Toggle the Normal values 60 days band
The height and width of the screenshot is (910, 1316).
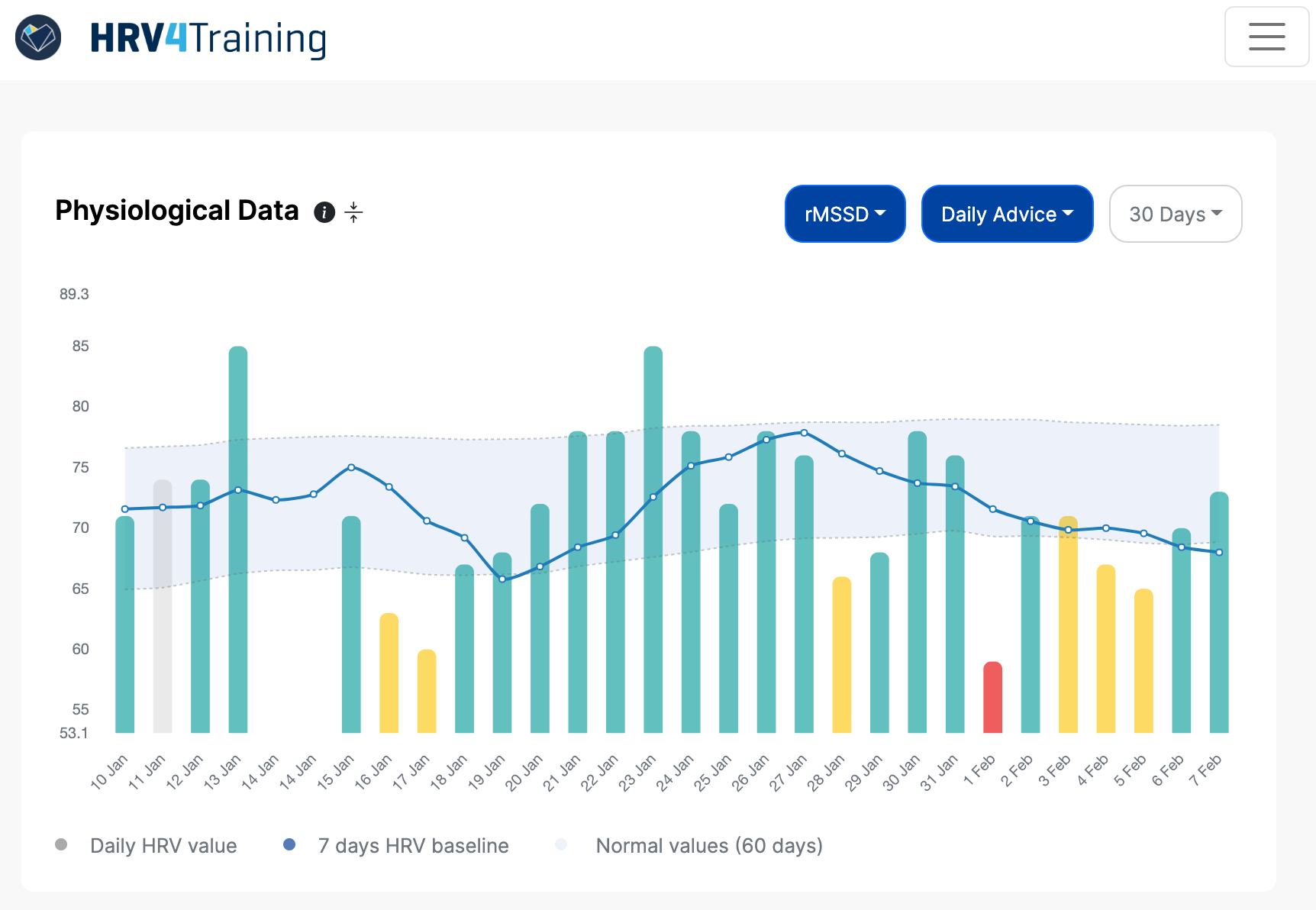coord(708,845)
